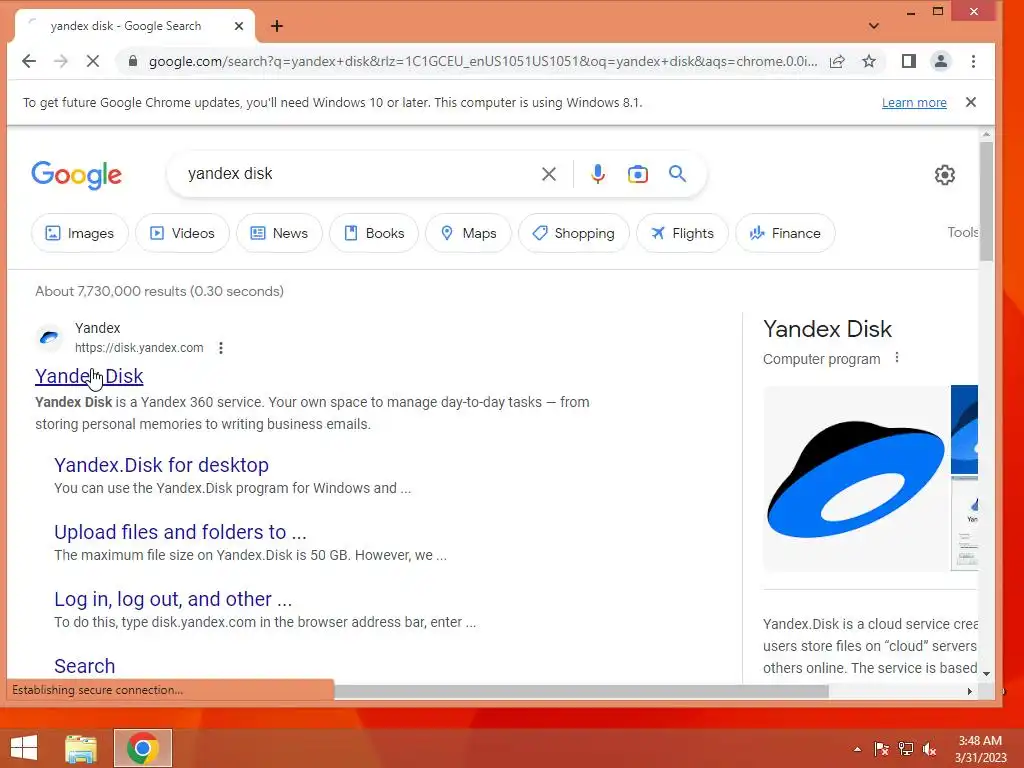Open File Explorer from taskbar
The height and width of the screenshot is (768, 1024).
tap(81, 748)
